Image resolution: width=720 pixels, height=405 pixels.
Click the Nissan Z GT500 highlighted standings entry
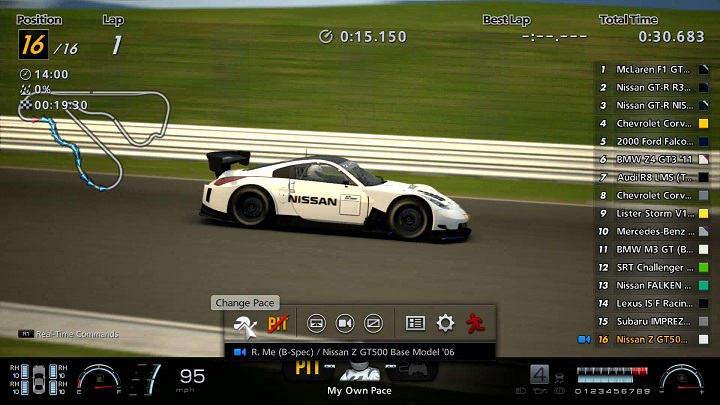tap(652, 339)
